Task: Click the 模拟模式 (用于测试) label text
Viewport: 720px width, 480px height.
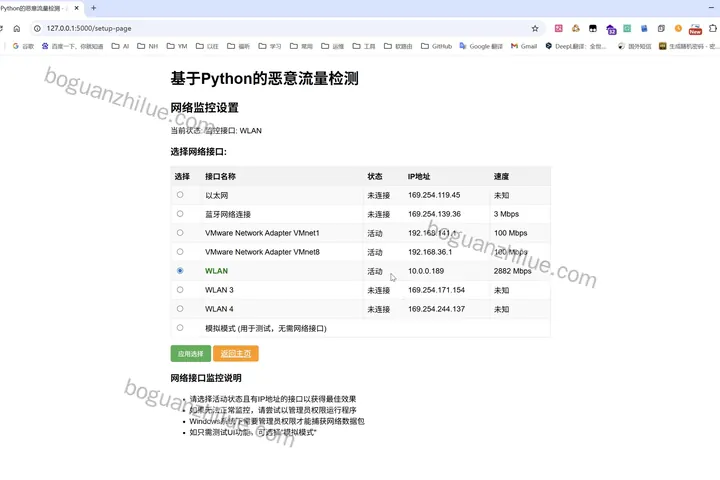Action: pos(266,328)
